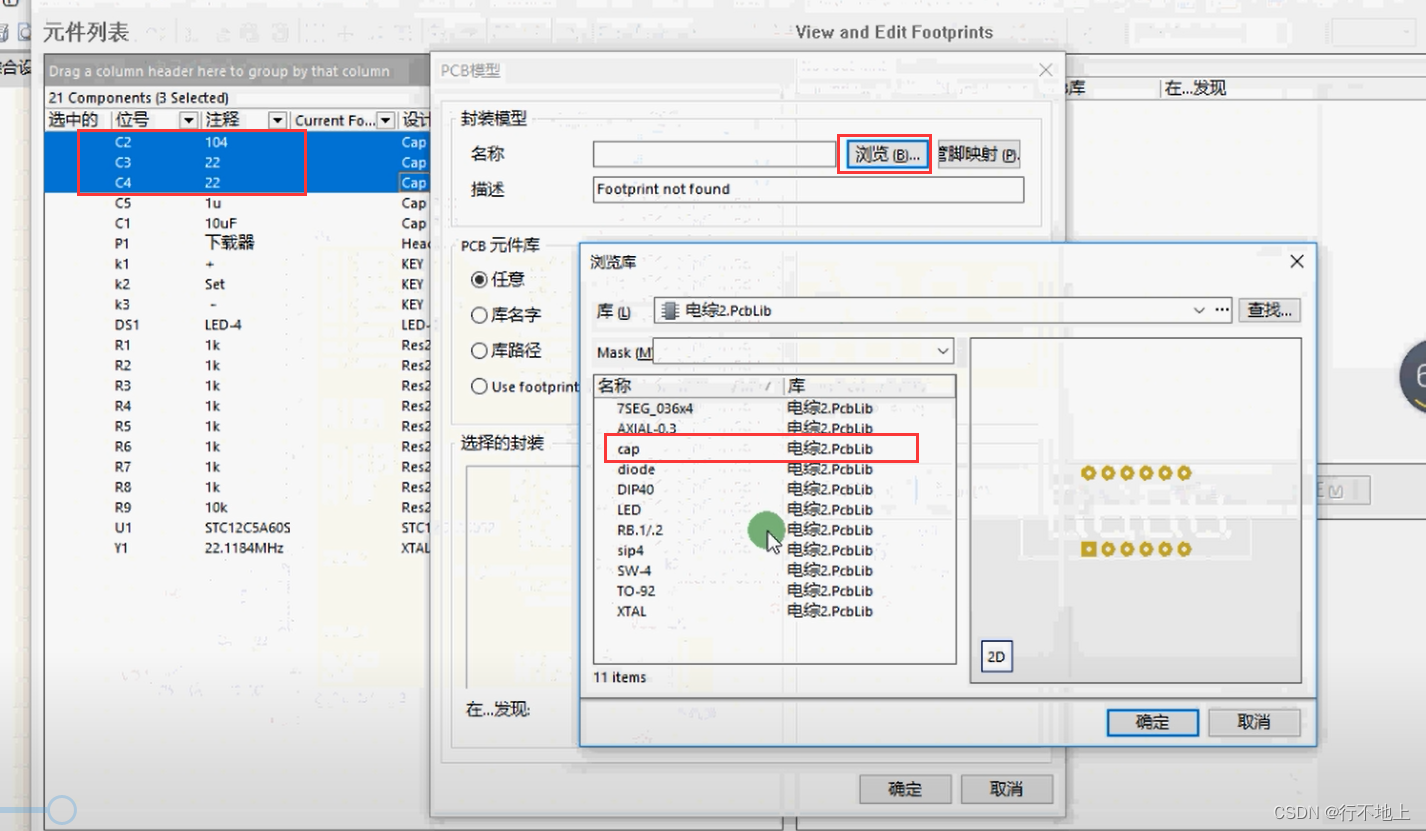The image size is (1426, 831).
Task: Open the 位号 column filter dropdown
Action: [x=188, y=120]
